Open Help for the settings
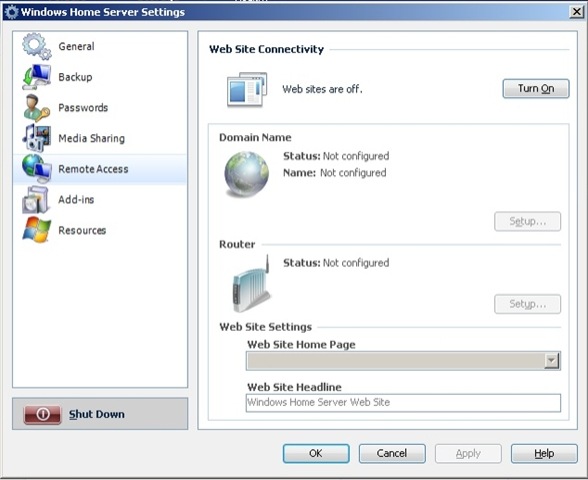This screenshot has height=480, width=588. click(x=544, y=453)
